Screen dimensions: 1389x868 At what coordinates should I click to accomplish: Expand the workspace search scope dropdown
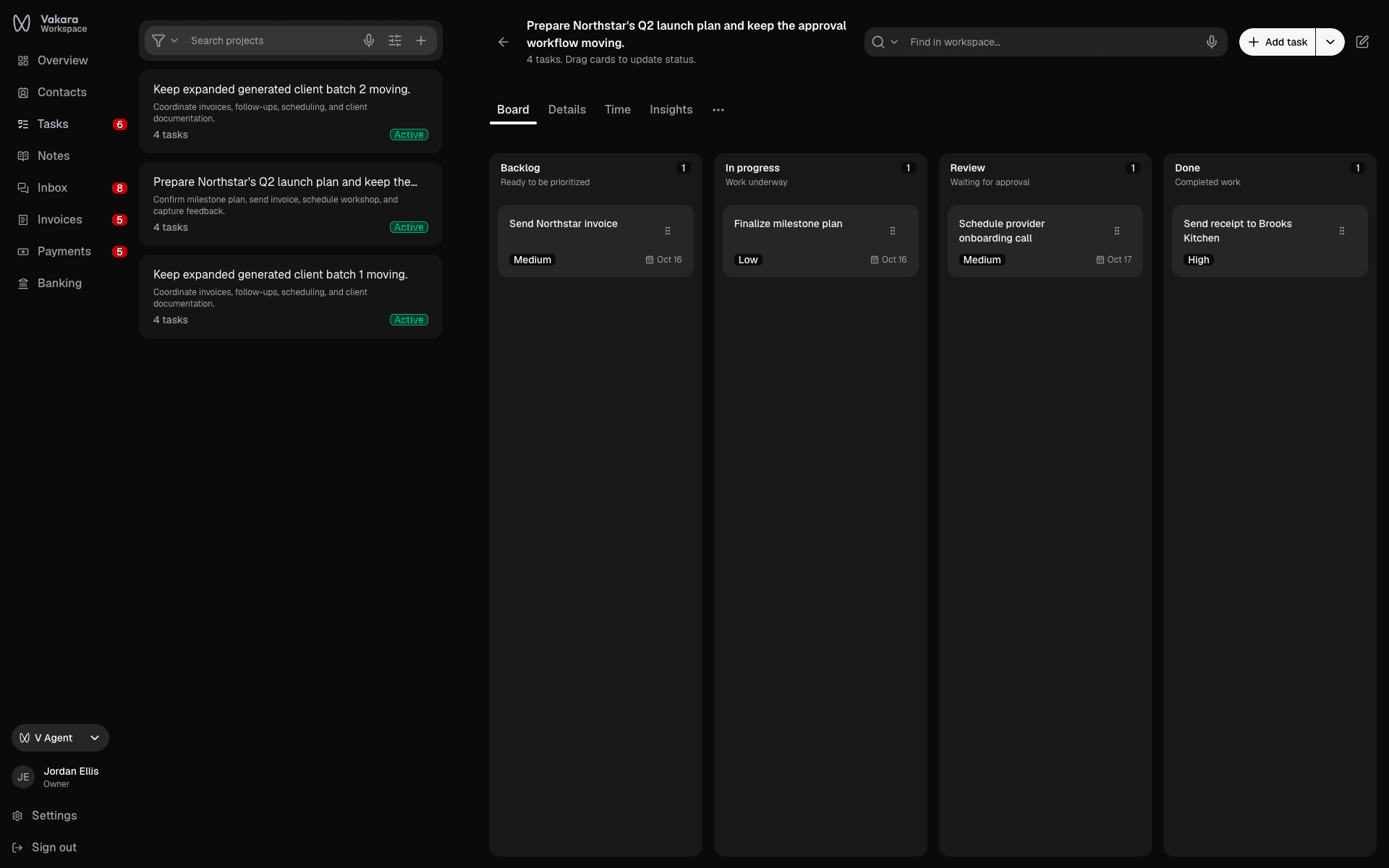885,42
